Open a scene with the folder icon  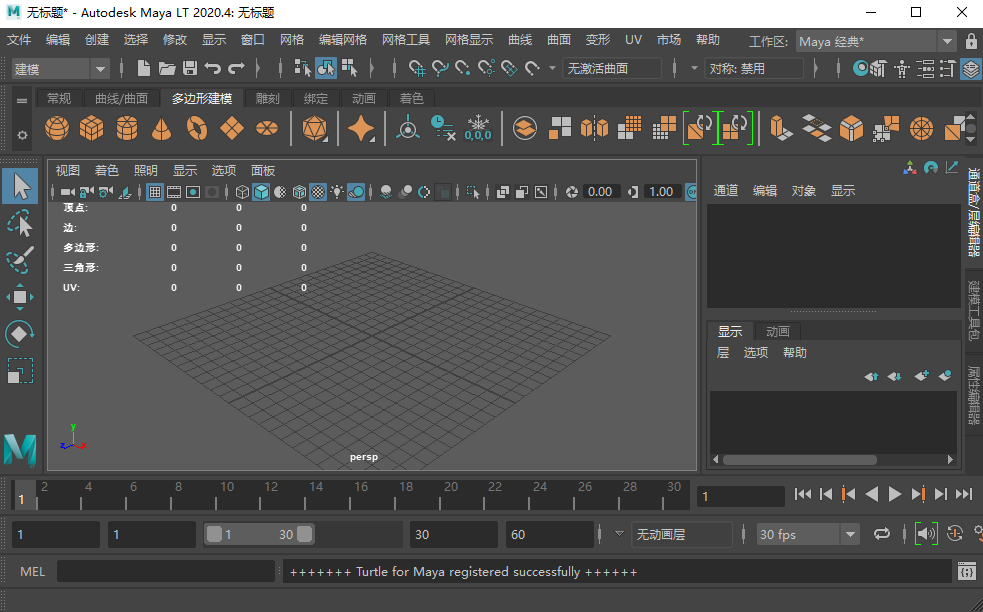(x=167, y=68)
